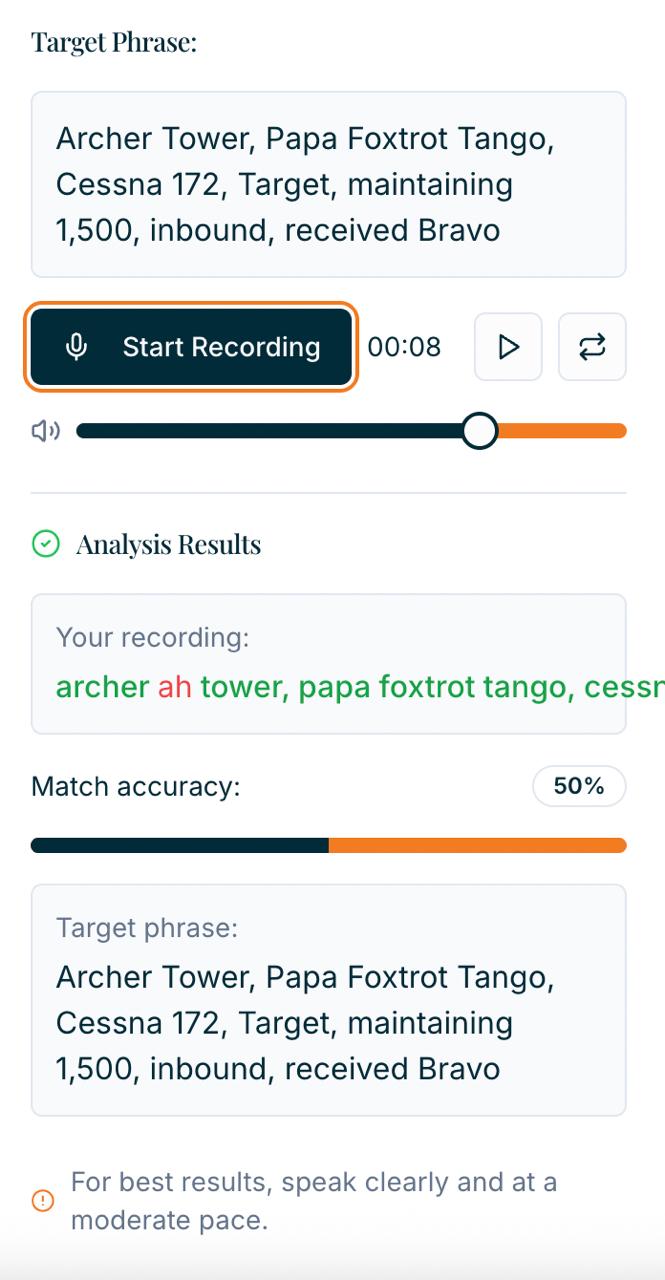665x1280 pixels.
Task: Adjust the volume slider handle
Action: 480,430
